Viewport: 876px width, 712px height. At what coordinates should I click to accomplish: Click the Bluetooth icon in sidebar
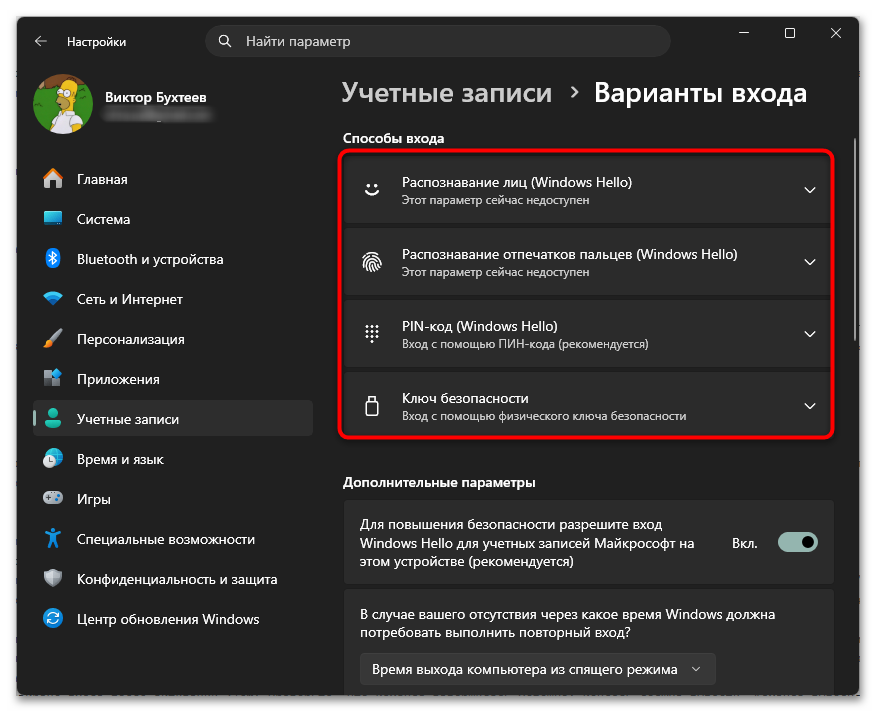click(53, 259)
